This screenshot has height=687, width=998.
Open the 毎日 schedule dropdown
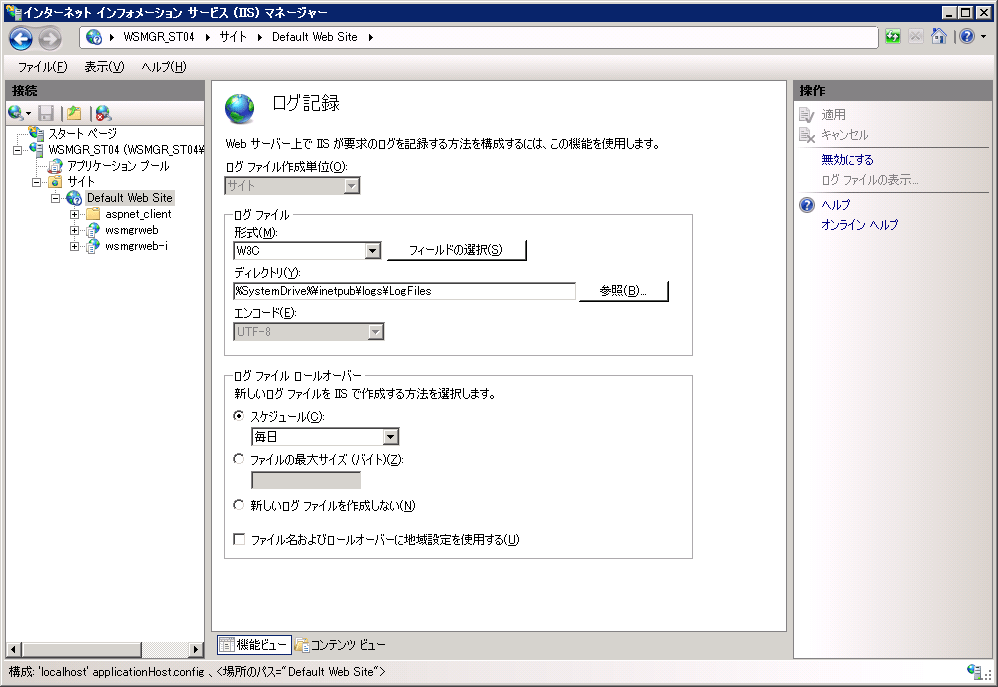click(x=390, y=437)
